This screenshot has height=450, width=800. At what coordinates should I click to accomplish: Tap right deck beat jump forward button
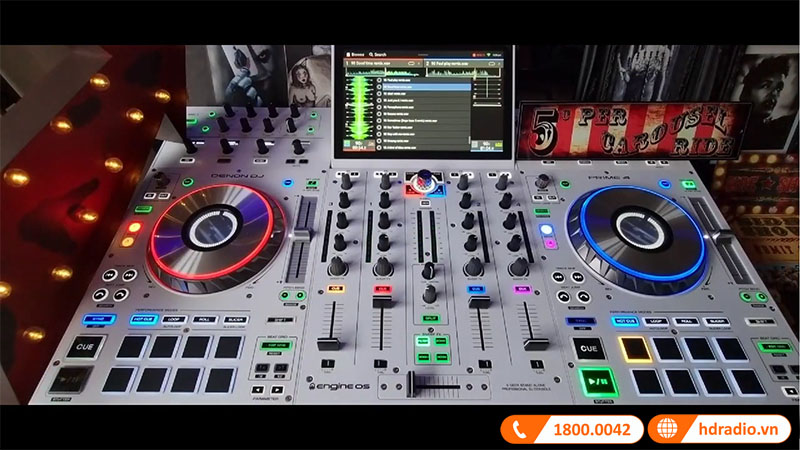(x=584, y=296)
